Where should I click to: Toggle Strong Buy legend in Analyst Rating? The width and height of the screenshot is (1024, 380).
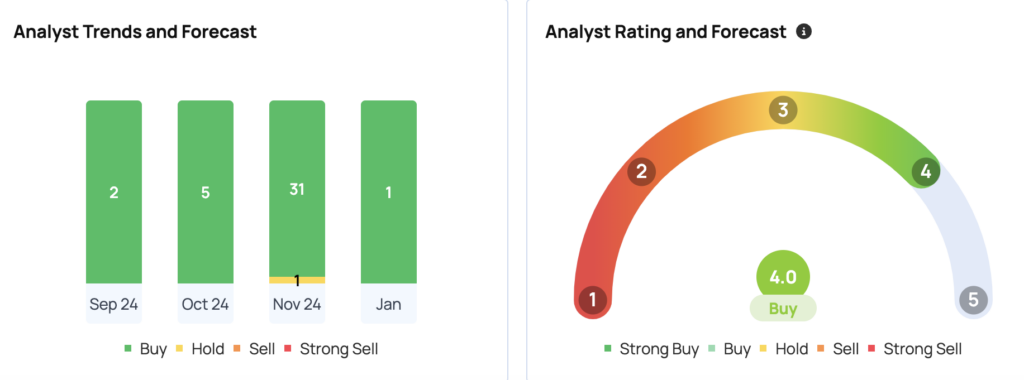tap(651, 349)
